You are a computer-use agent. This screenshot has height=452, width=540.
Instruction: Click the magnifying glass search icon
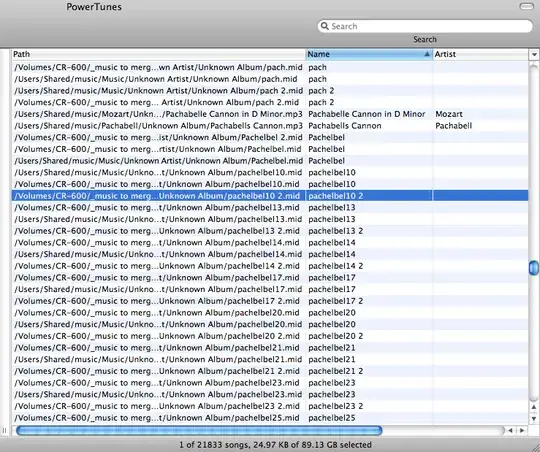(324, 26)
